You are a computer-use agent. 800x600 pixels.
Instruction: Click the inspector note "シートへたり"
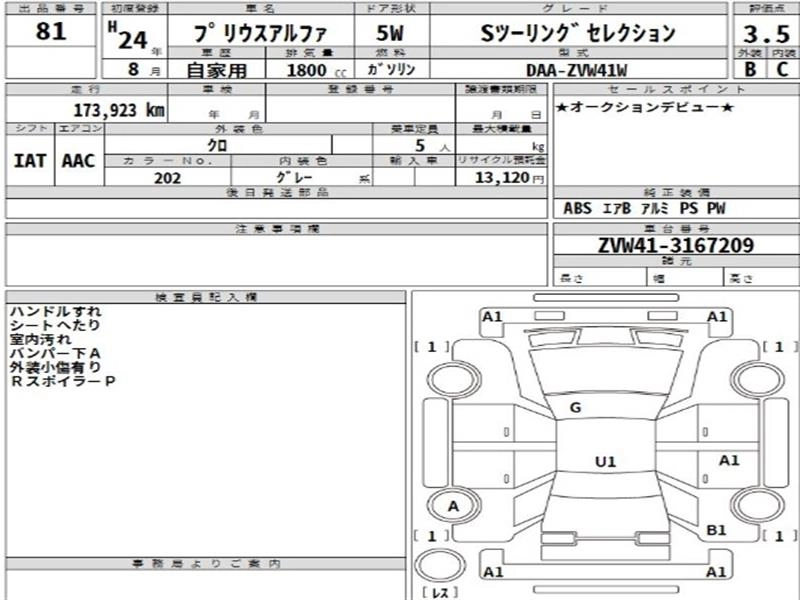click(55, 325)
